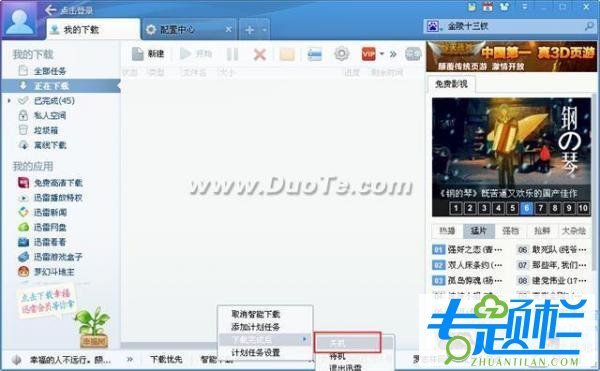The image size is (600, 371).
Task: Click the green play start-task toolbar icon
Action: click(x=186, y=54)
